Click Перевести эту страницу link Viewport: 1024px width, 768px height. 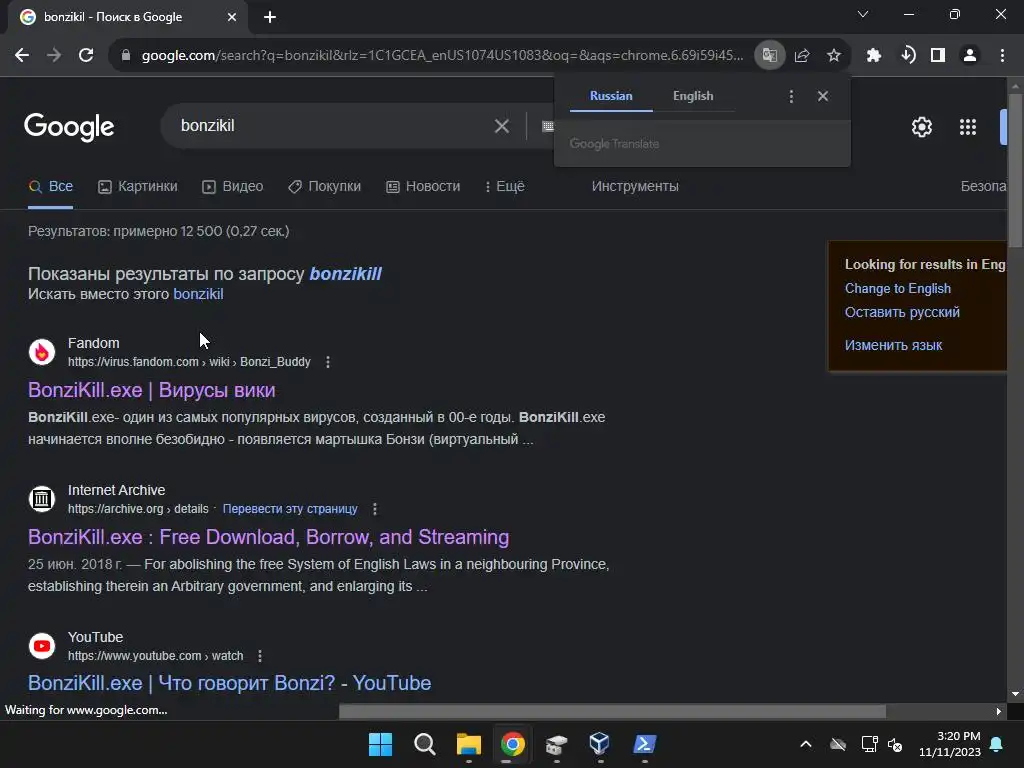[290, 509]
